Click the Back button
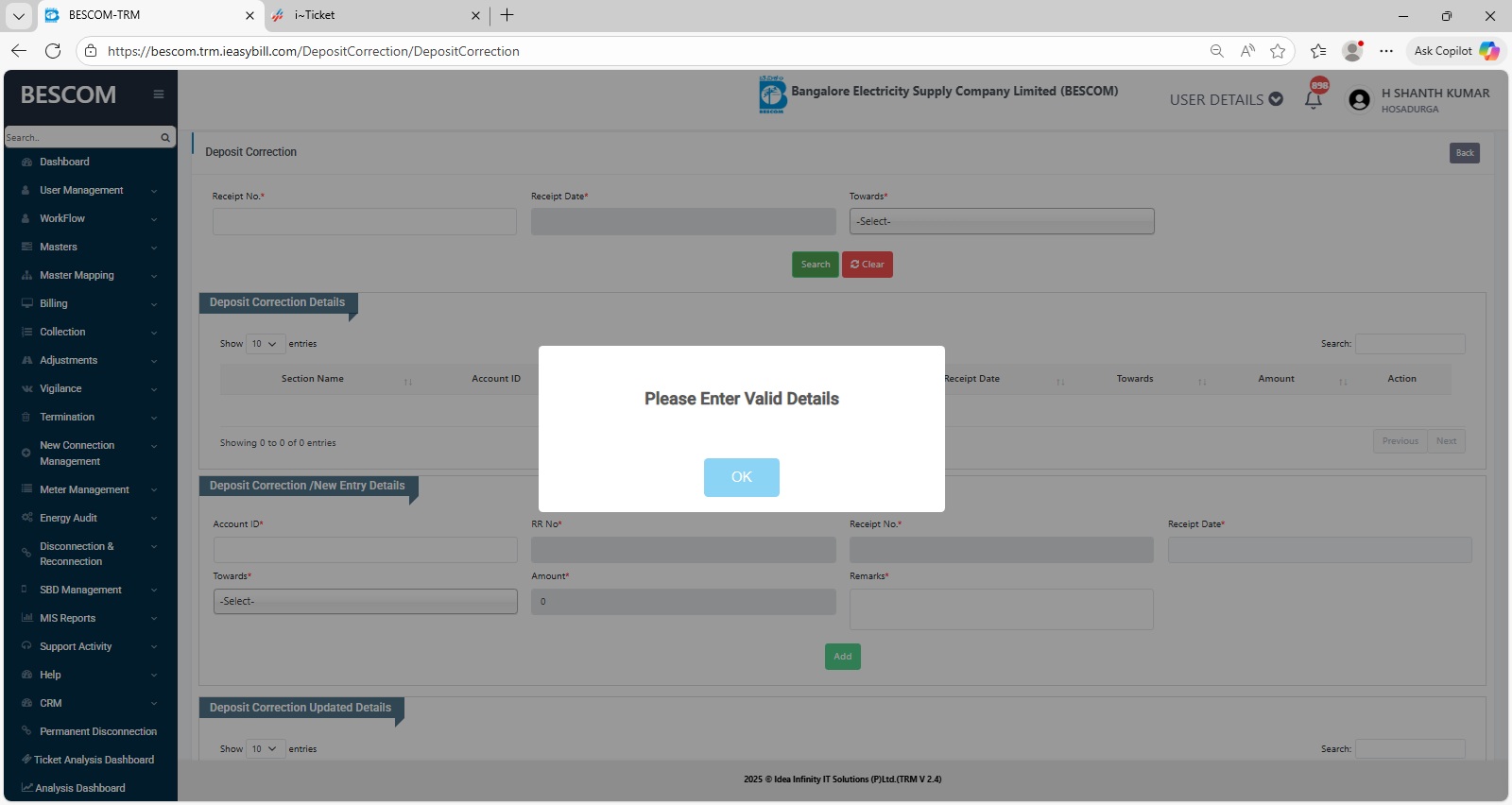This screenshot has width=1512, height=805. click(x=1465, y=153)
